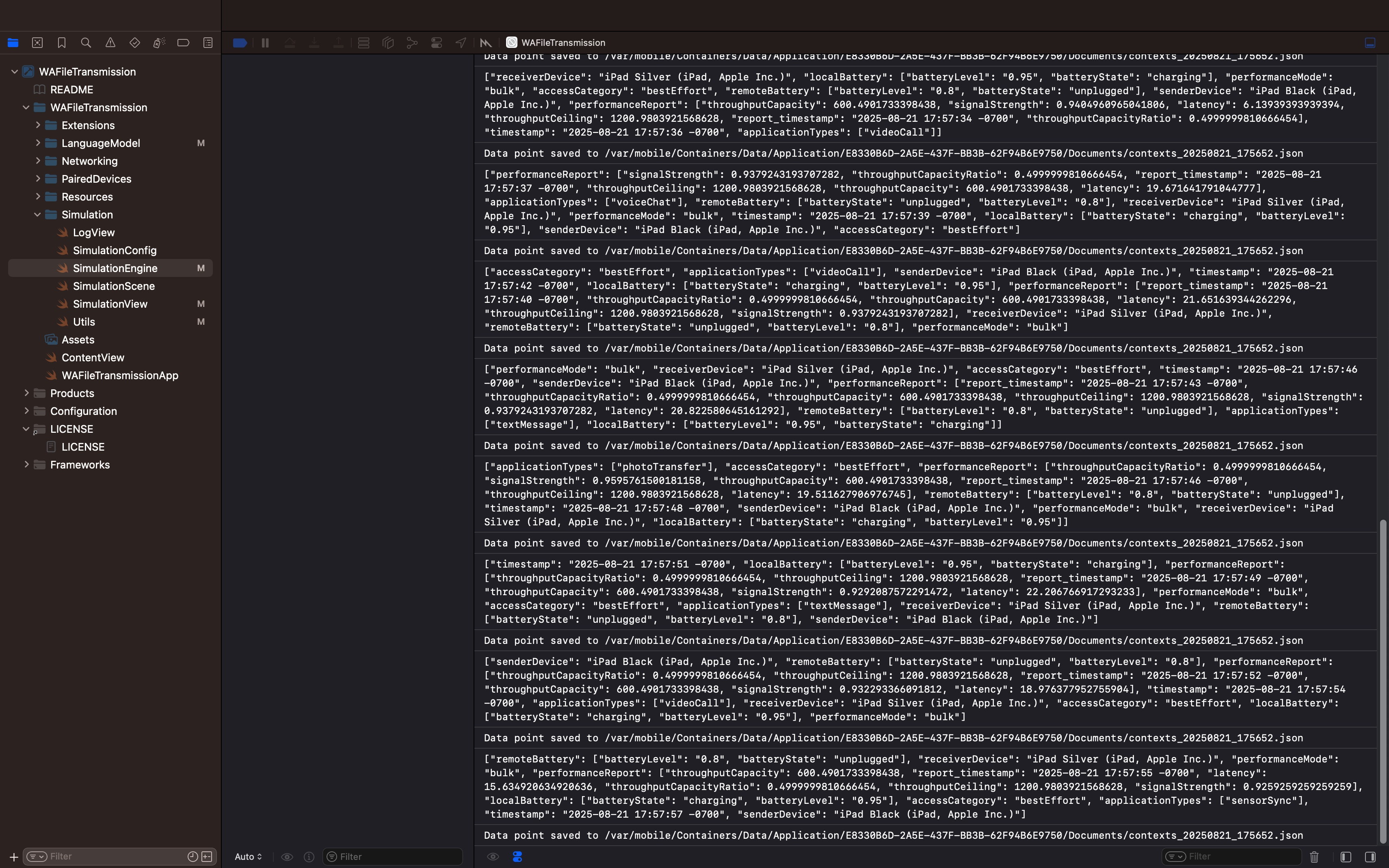Clear the console with trash icon
This screenshot has width=1389, height=868.
(x=1314, y=857)
